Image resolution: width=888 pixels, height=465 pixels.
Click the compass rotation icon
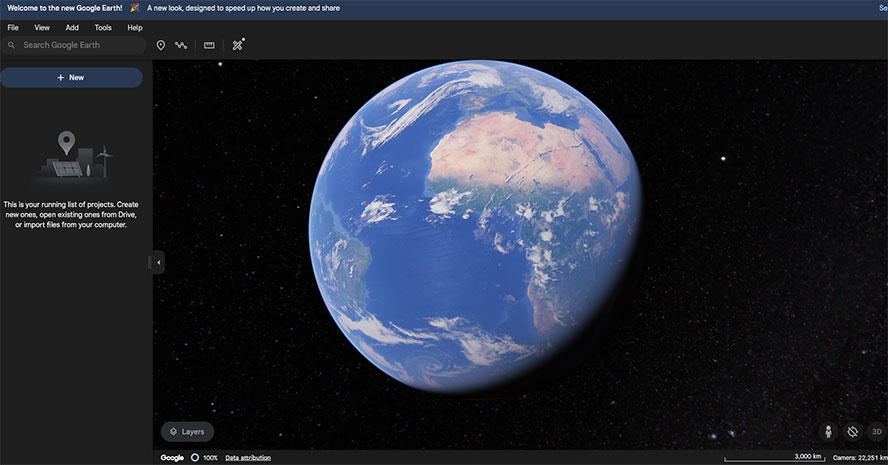pos(852,432)
